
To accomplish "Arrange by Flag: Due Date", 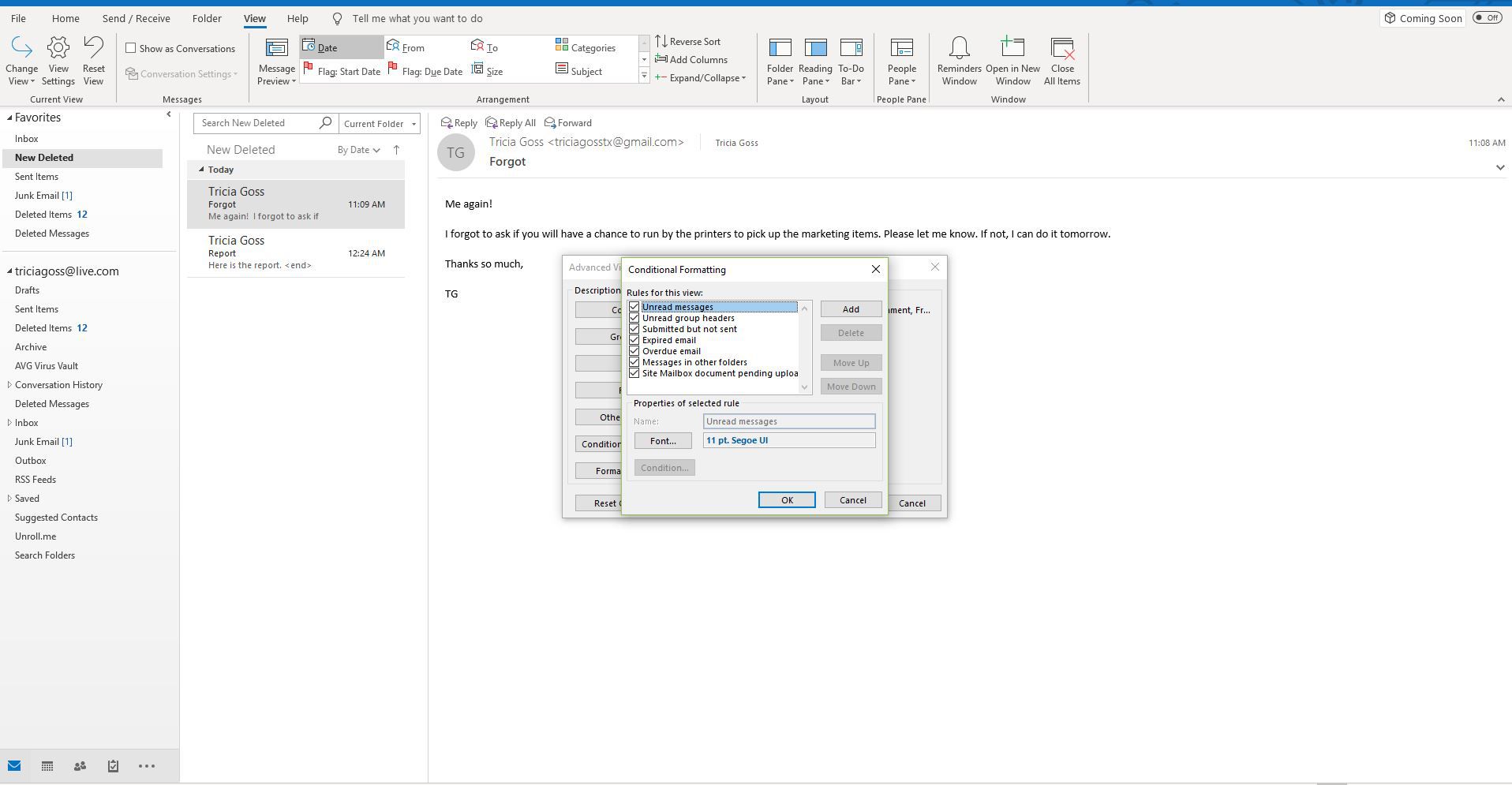I will click(x=425, y=71).
